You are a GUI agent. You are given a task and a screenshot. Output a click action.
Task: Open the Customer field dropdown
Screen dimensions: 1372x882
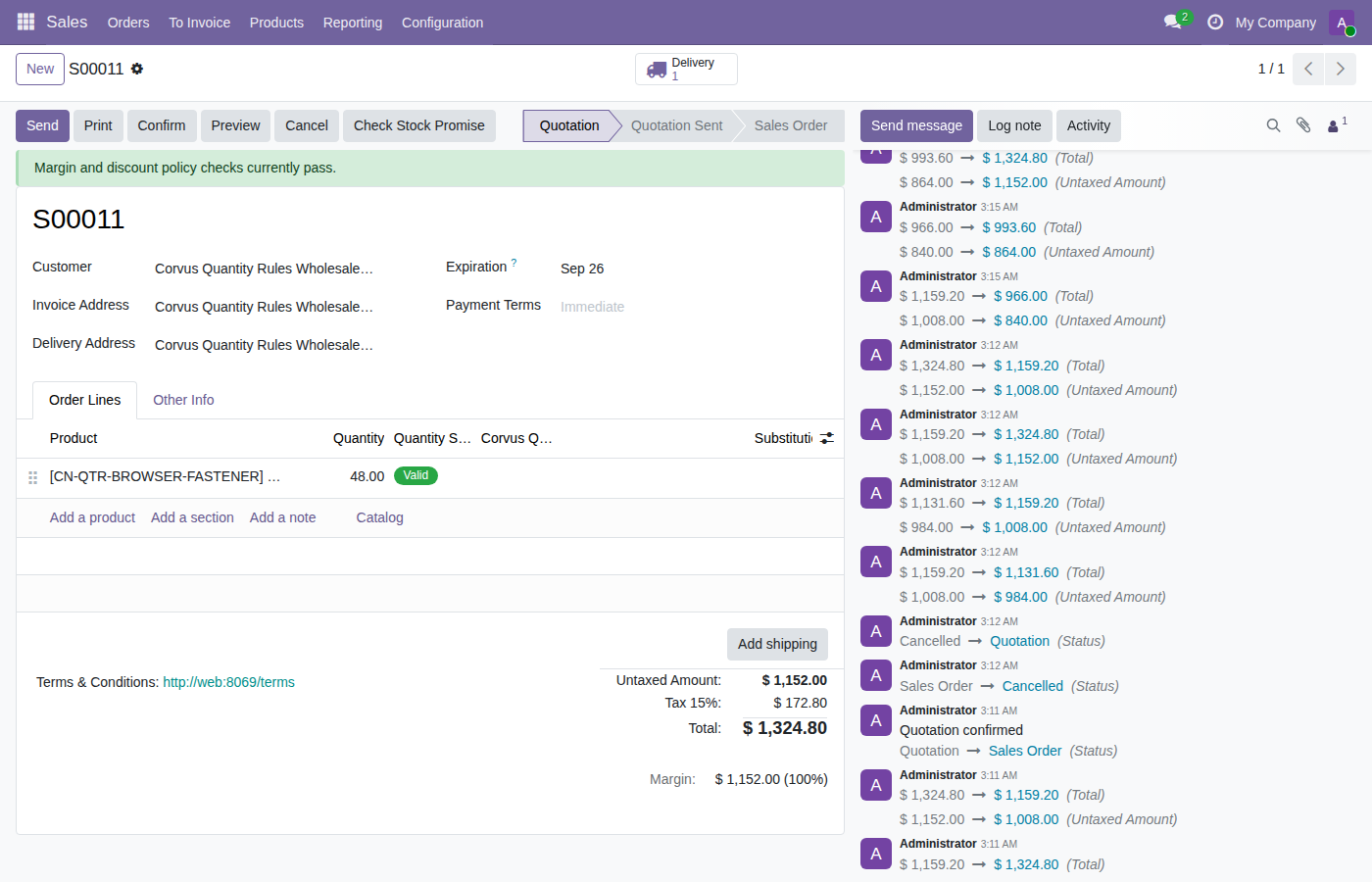[x=284, y=269]
